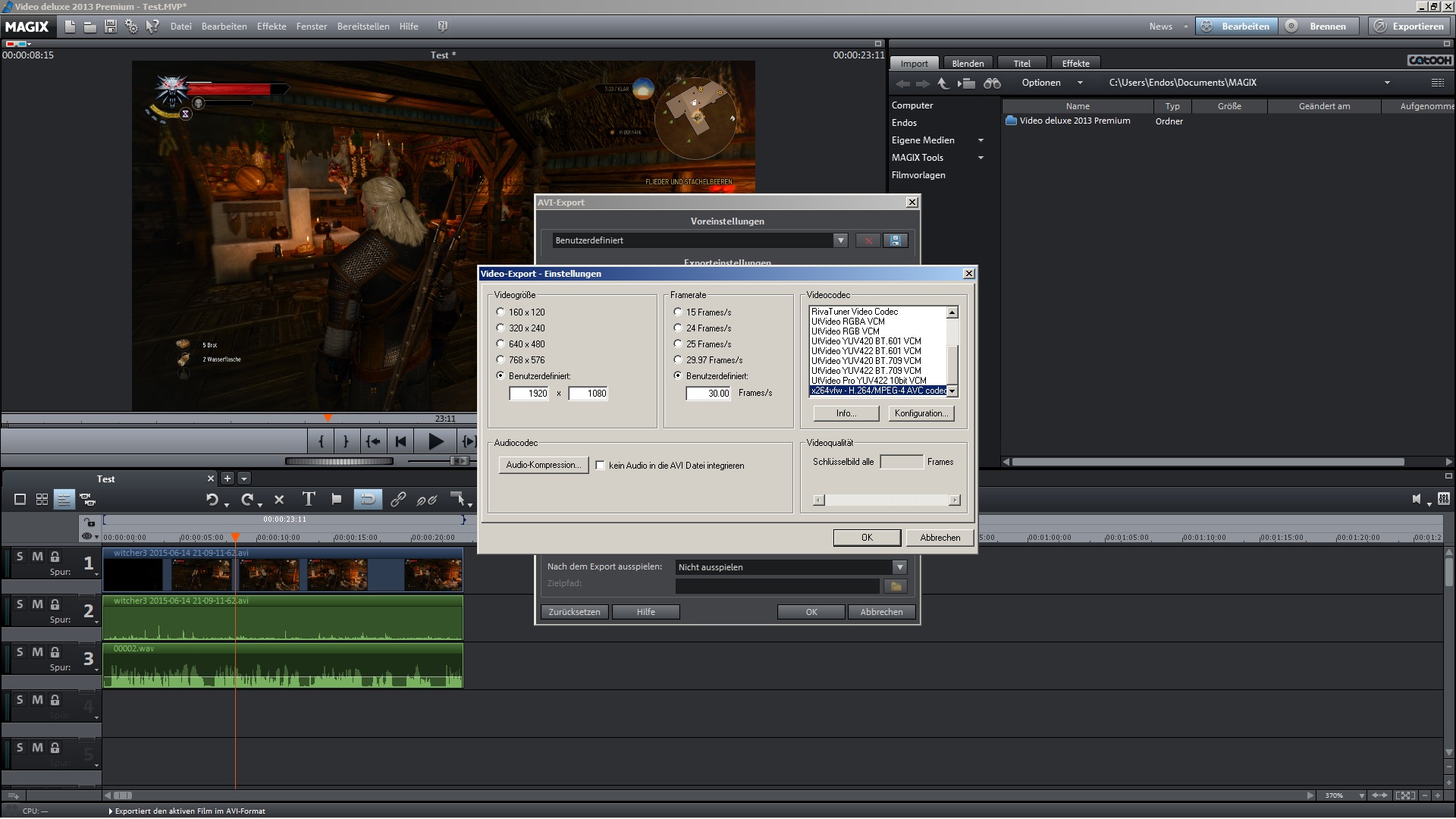The height and width of the screenshot is (819, 1456).
Task: Toggle object snapping magnet icon
Action: (x=367, y=499)
